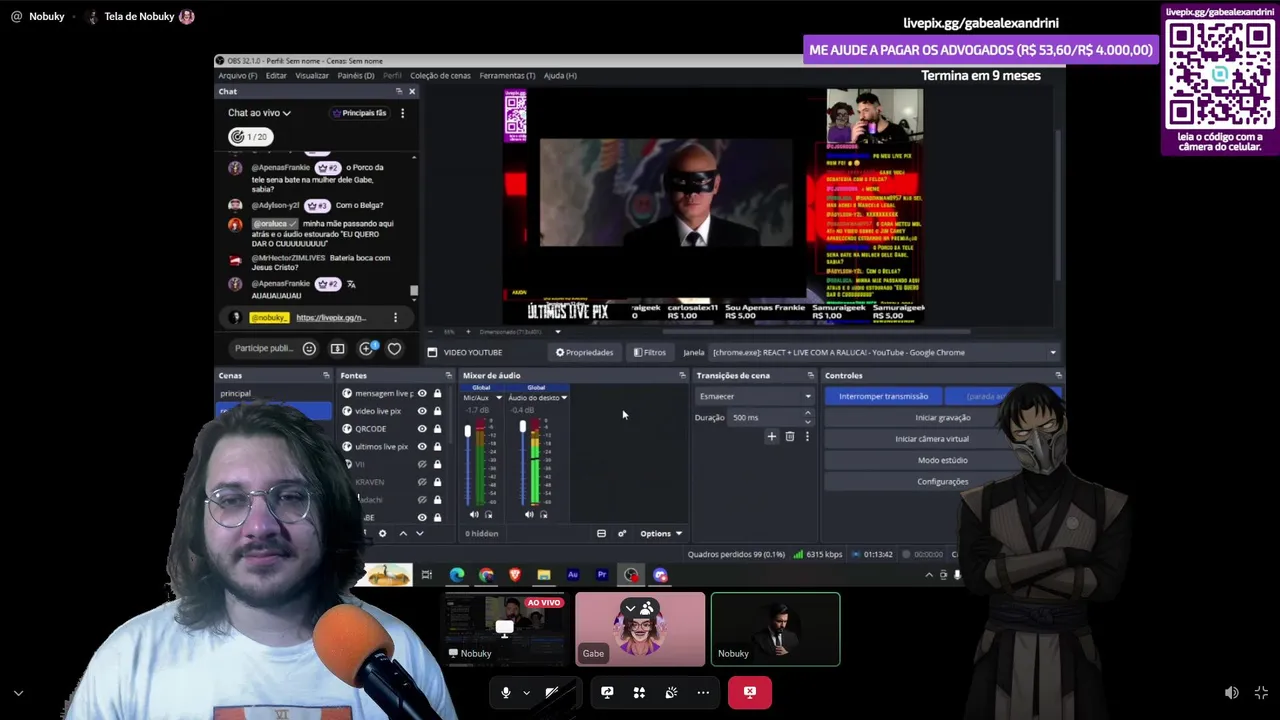Click the Discord screen share icon
Image resolution: width=1280 pixels, height=720 pixels.
click(x=607, y=692)
